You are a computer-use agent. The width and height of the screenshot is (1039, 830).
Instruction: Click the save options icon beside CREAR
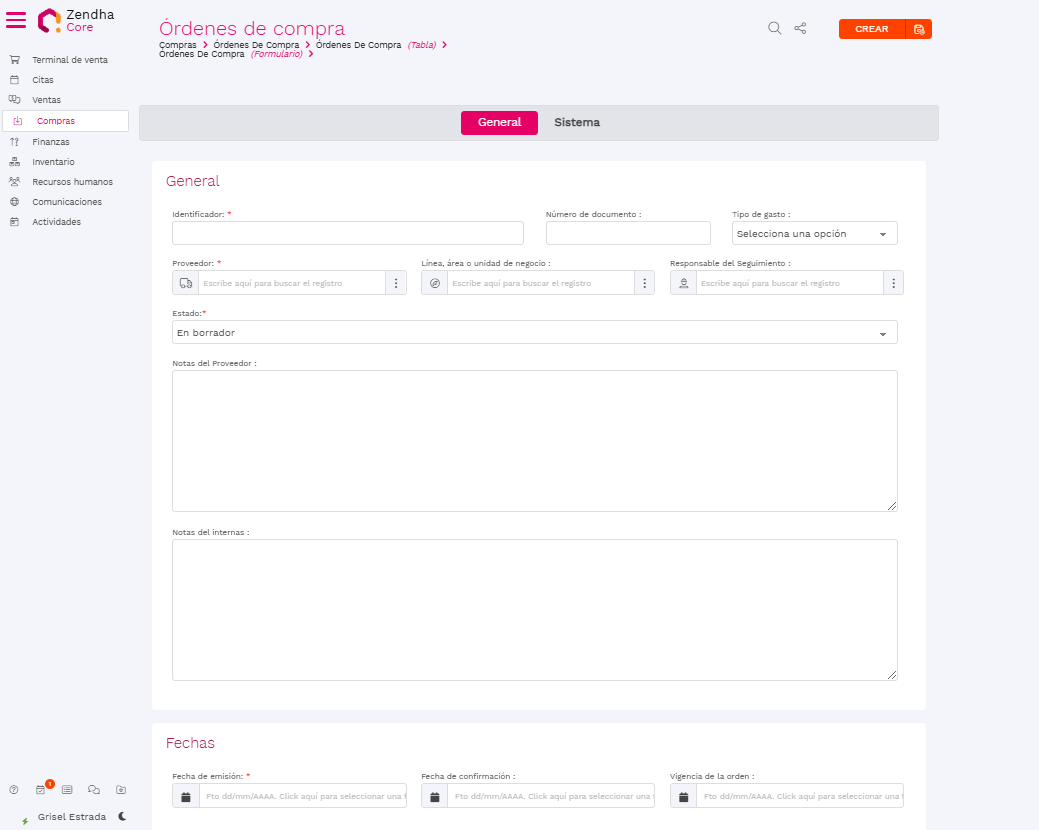919,29
